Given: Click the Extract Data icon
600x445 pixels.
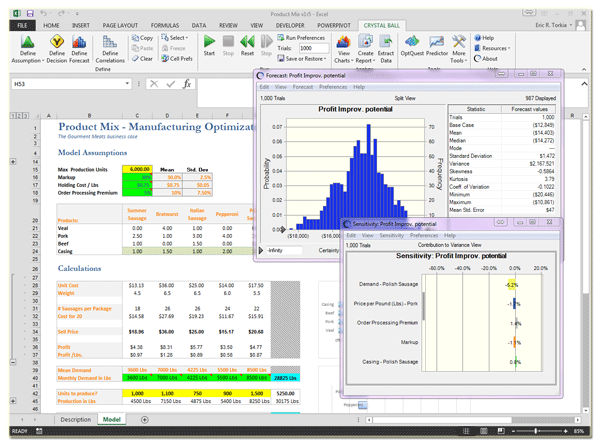Looking at the screenshot, I should tap(386, 41).
